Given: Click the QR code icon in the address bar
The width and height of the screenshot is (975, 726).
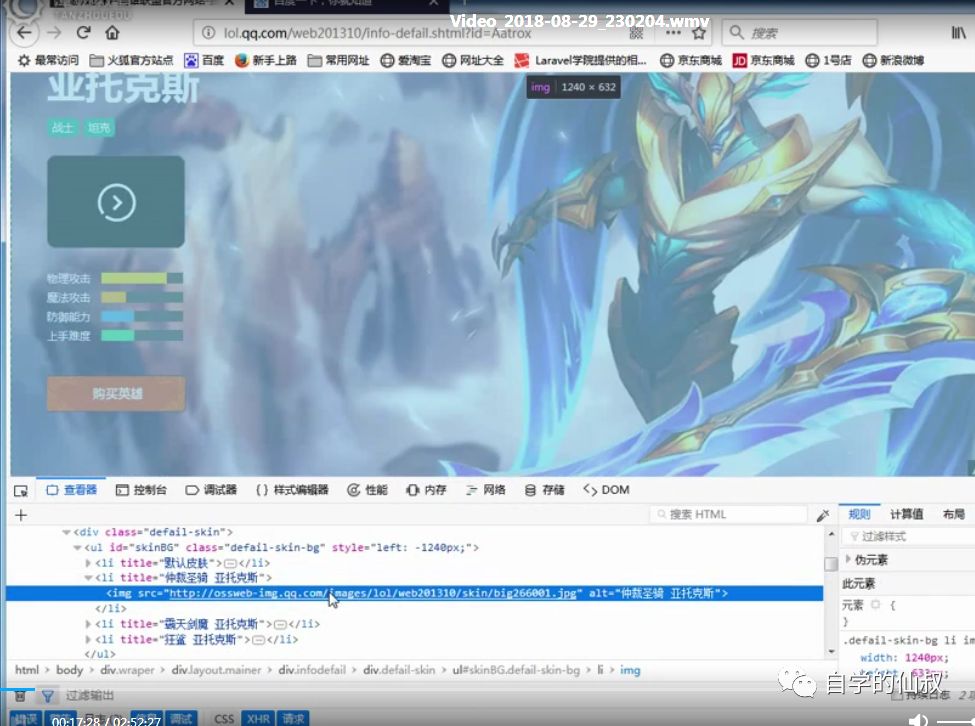Looking at the screenshot, I should click(x=636, y=34).
